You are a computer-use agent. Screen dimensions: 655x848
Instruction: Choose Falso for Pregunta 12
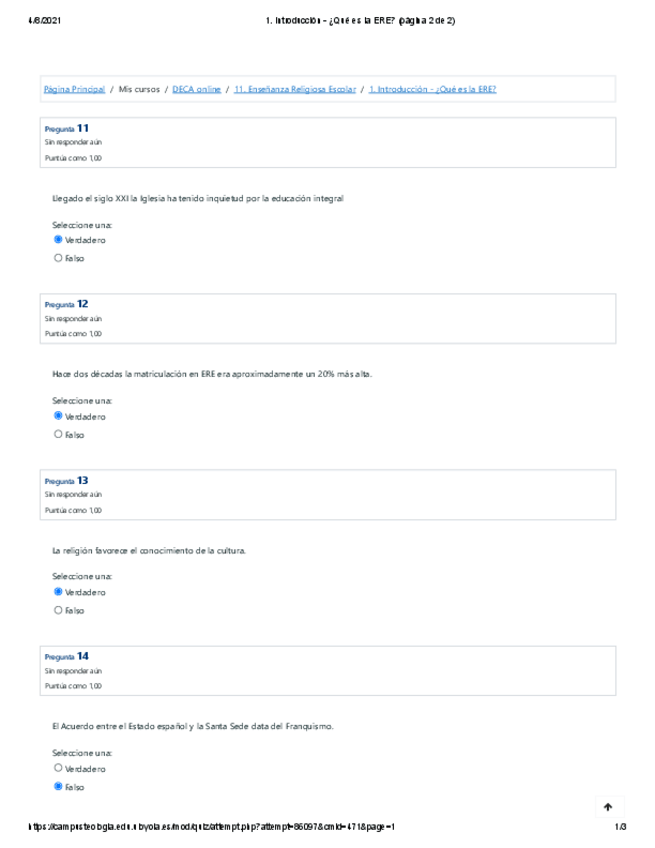58,434
